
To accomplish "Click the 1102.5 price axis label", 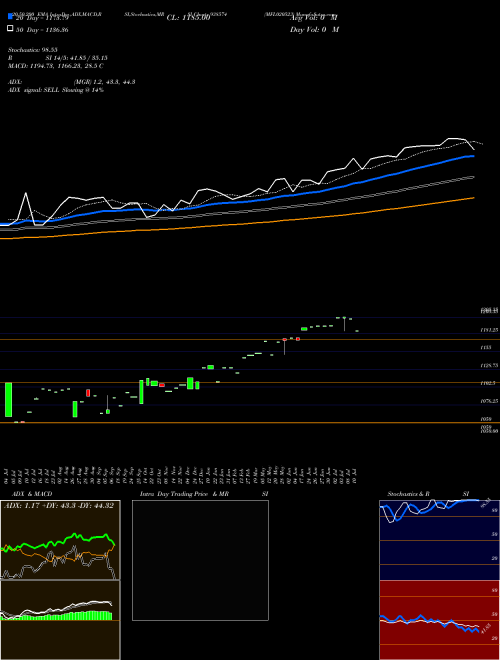I will click(x=488, y=383).
